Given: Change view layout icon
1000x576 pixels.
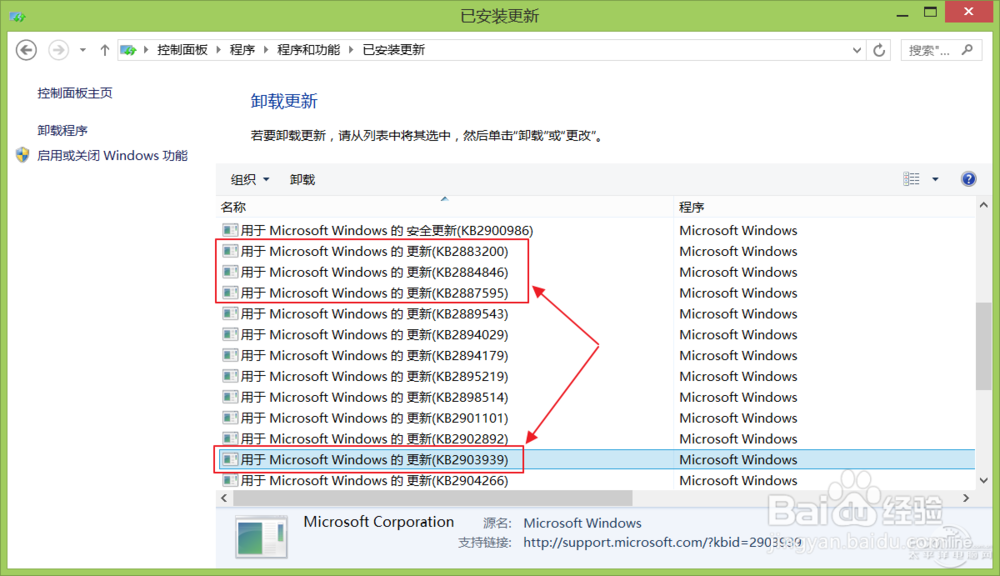Looking at the screenshot, I should (x=911, y=179).
